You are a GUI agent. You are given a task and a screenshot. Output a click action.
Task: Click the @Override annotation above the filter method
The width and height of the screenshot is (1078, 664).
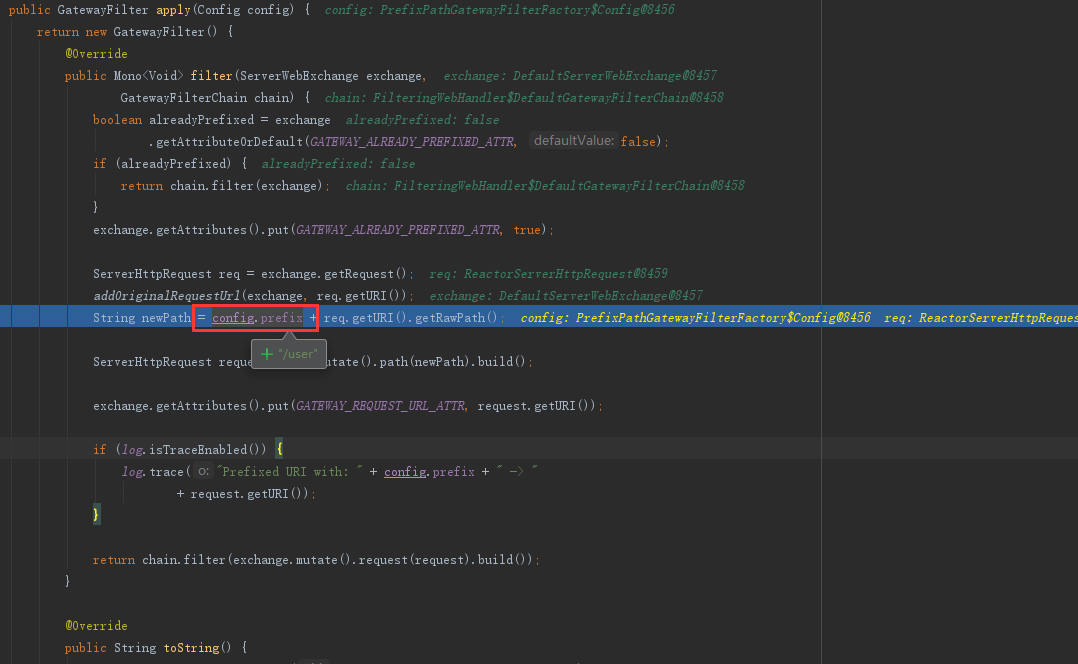[x=96, y=53]
